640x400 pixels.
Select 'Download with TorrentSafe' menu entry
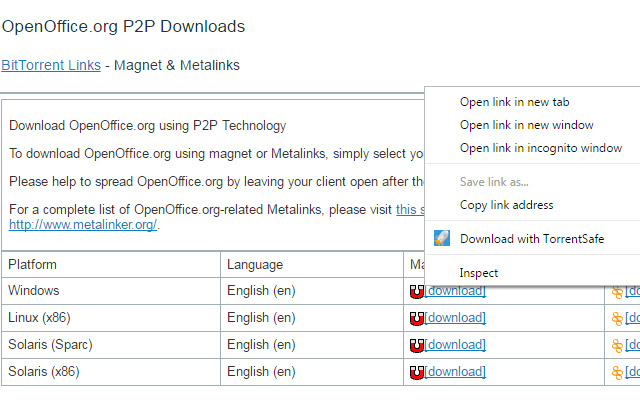tap(532, 239)
